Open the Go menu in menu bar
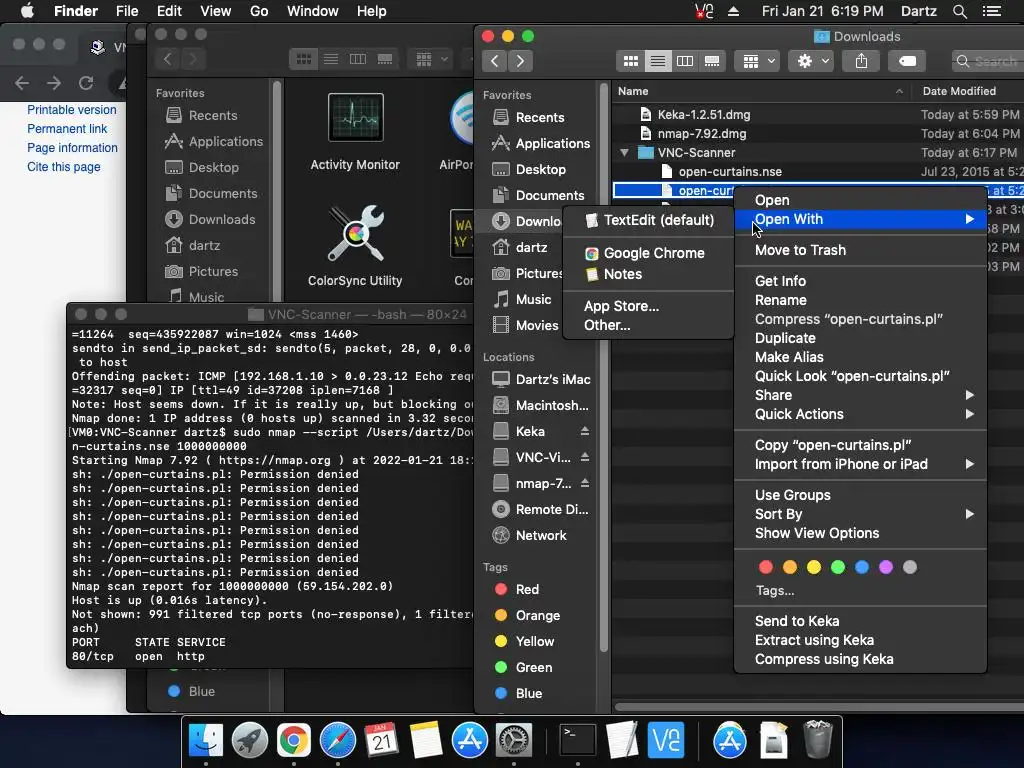 coord(259,11)
